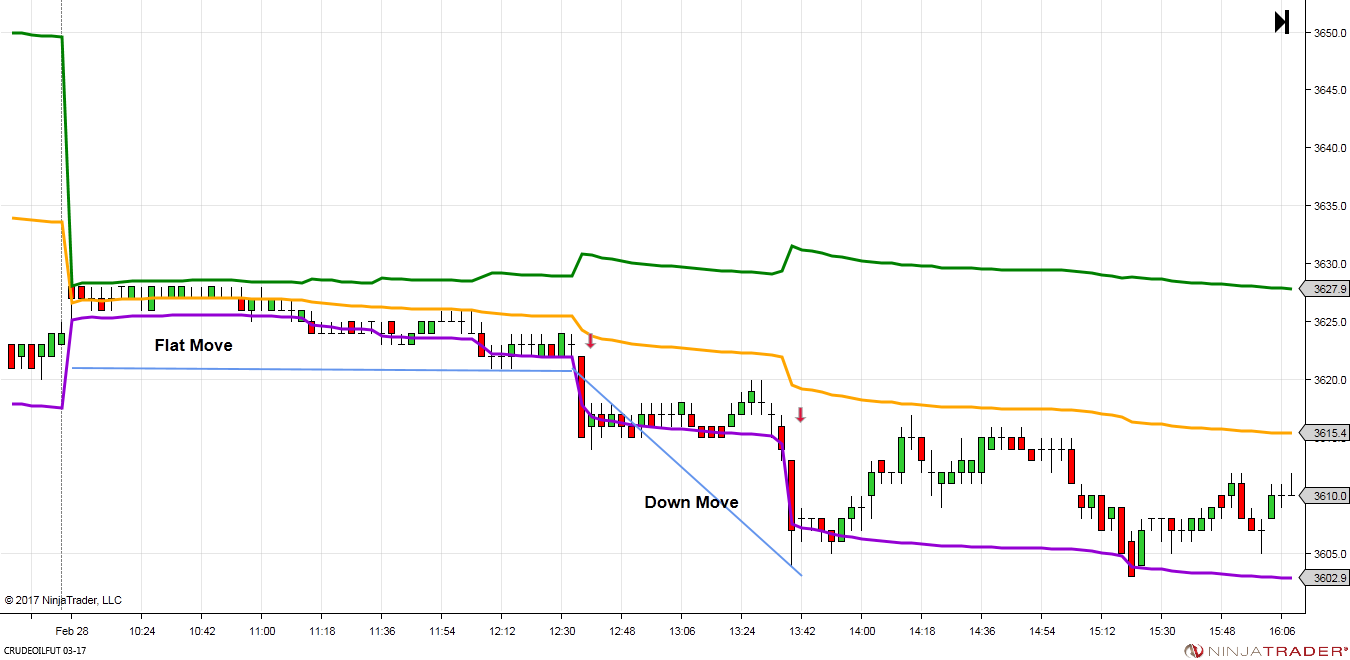The width and height of the screenshot is (1350, 660).
Task: Click the 14:18 time axis label
Action: pyautogui.click(x=921, y=631)
